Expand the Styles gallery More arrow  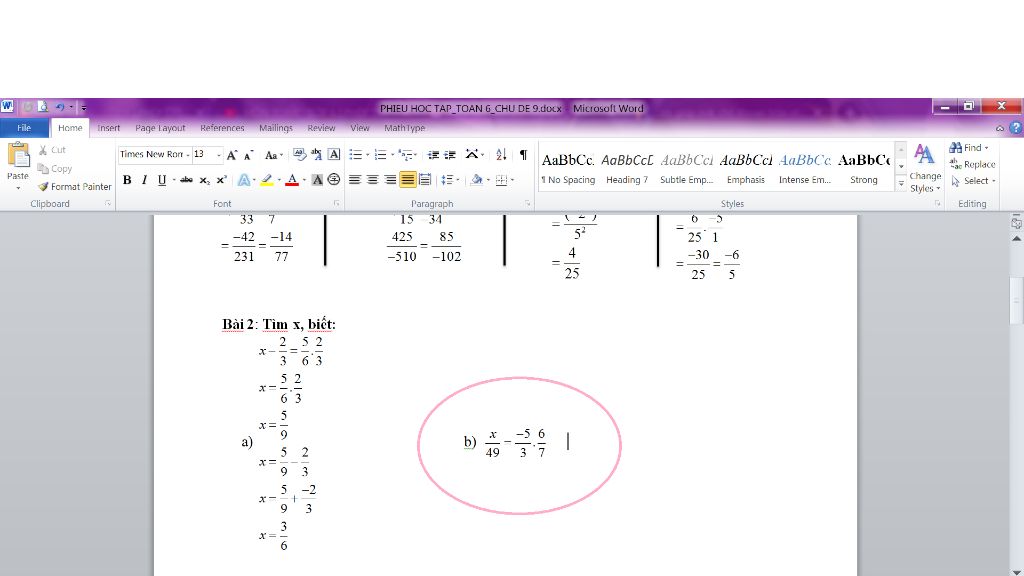coord(901,184)
